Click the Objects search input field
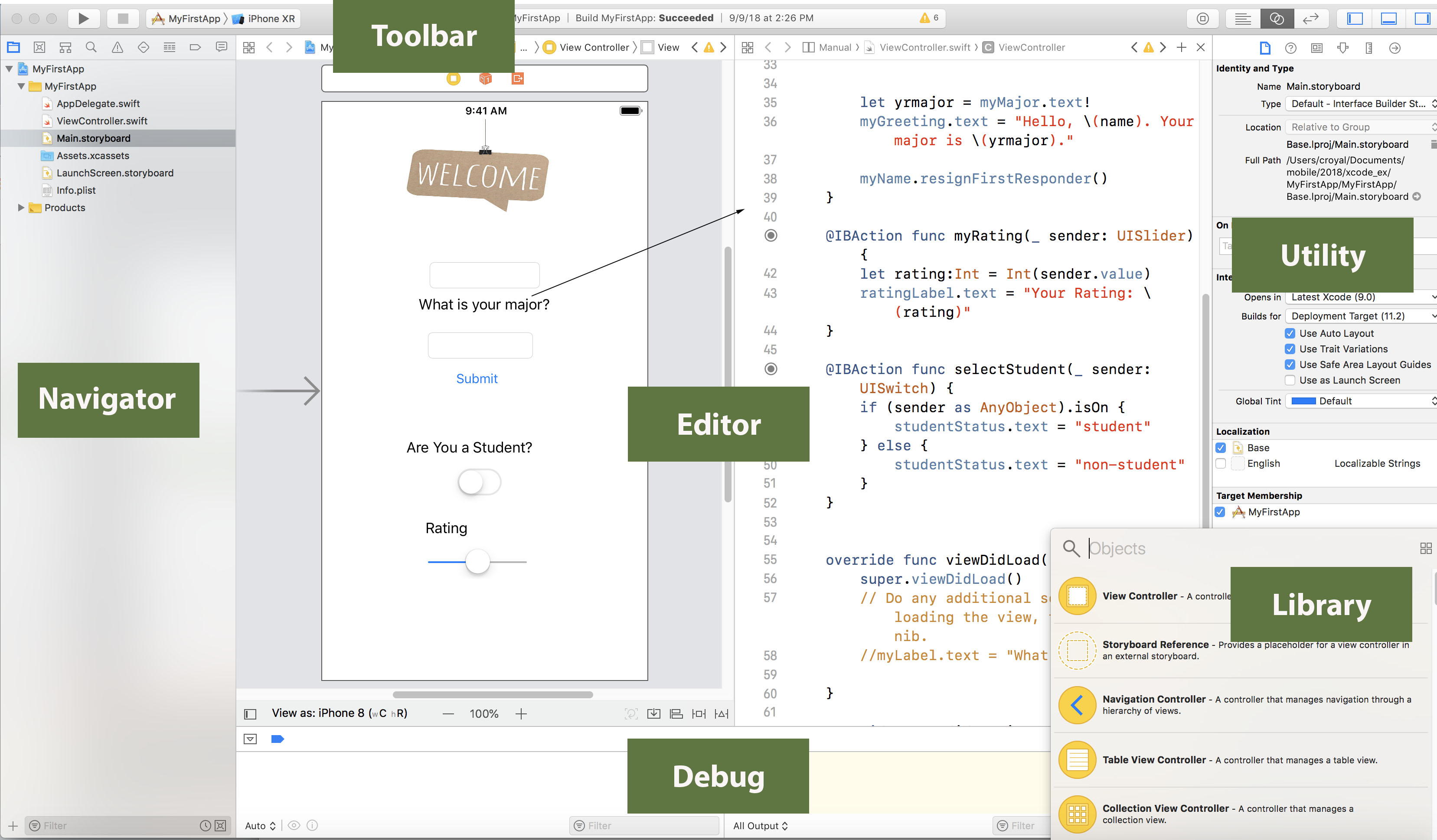Image resolution: width=1437 pixels, height=840 pixels. tap(1240, 547)
